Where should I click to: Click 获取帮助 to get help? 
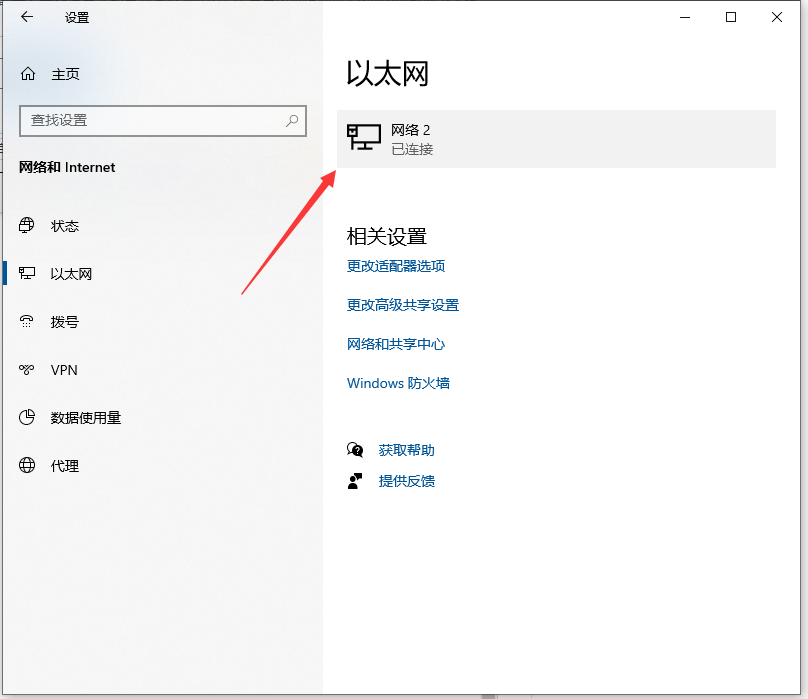coord(406,450)
